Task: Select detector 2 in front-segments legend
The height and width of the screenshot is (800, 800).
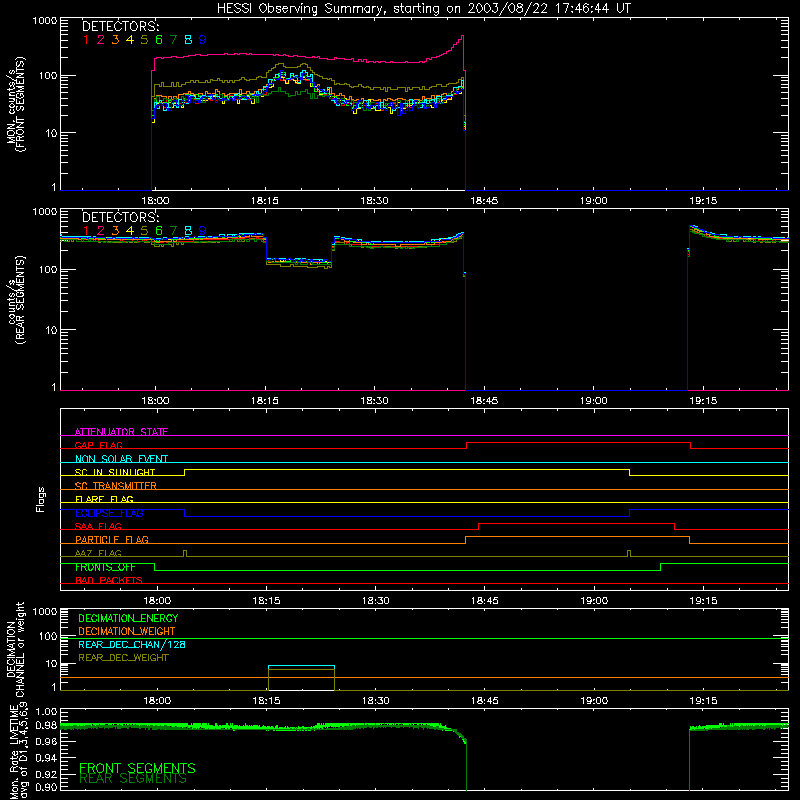Action: [101, 40]
